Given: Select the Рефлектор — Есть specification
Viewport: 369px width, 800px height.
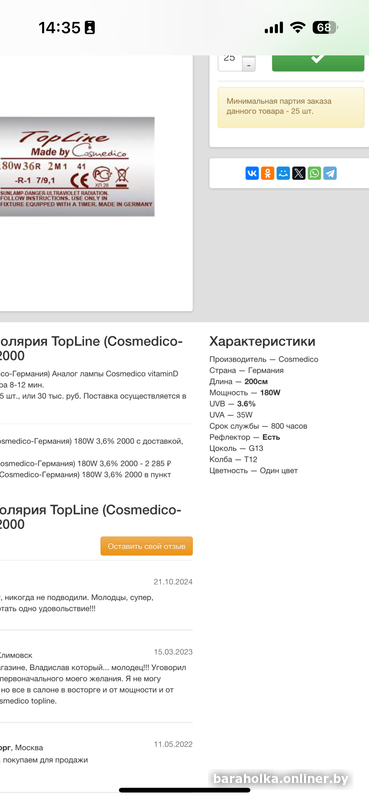Looking at the screenshot, I should coord(245,437).
